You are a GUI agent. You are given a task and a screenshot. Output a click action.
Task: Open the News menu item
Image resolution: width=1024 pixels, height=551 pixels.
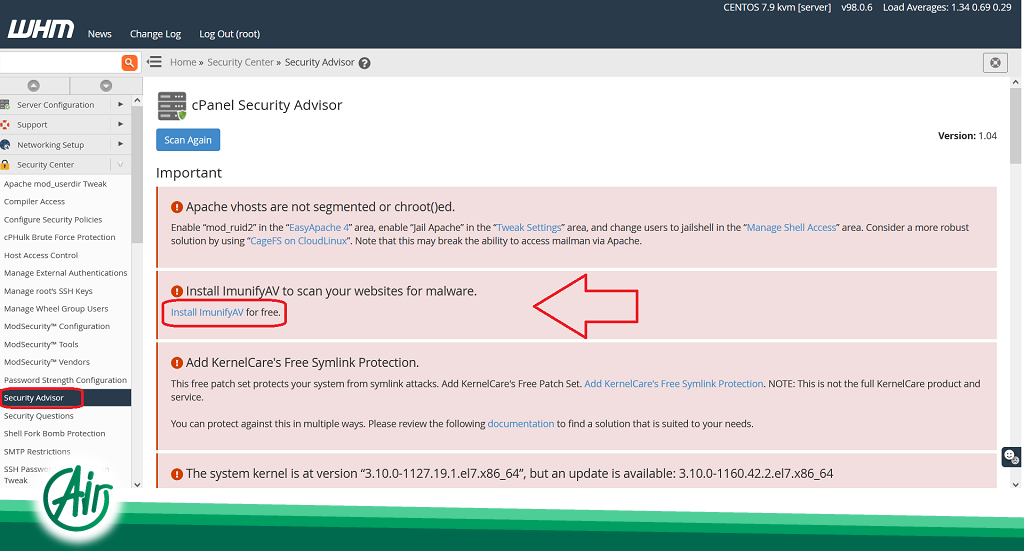[x=99, y=34]
